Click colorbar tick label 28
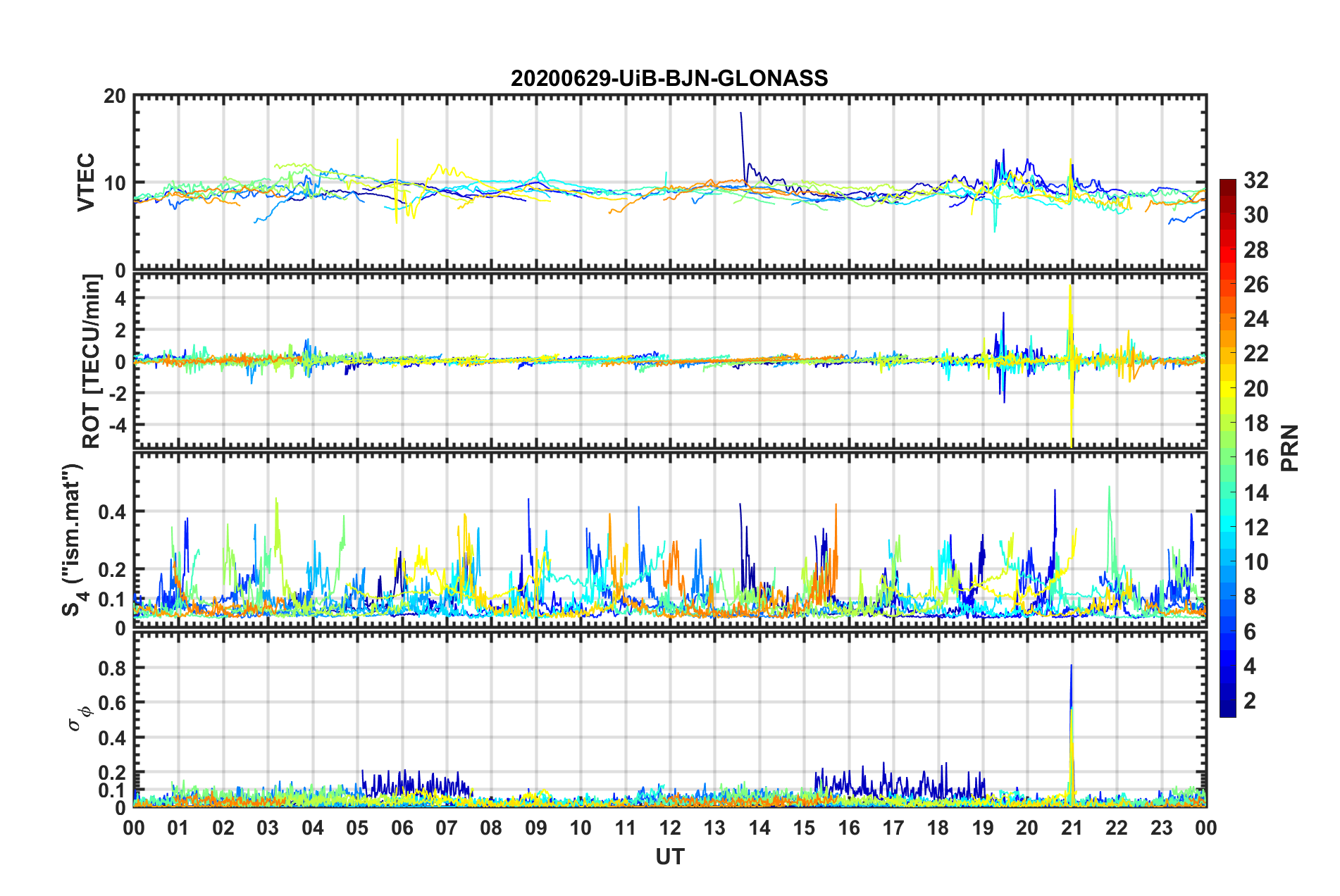 pos(1256,250)
